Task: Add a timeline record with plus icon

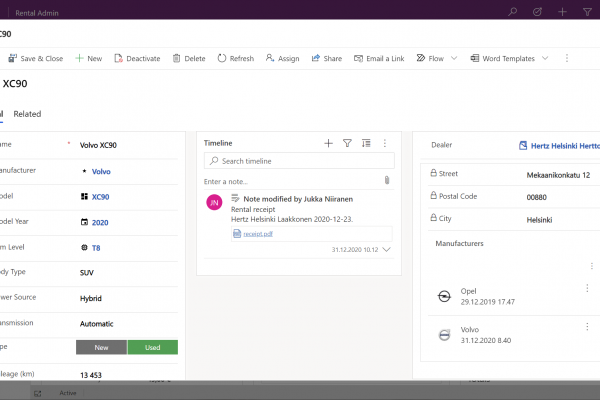Action: pos(328,143)
